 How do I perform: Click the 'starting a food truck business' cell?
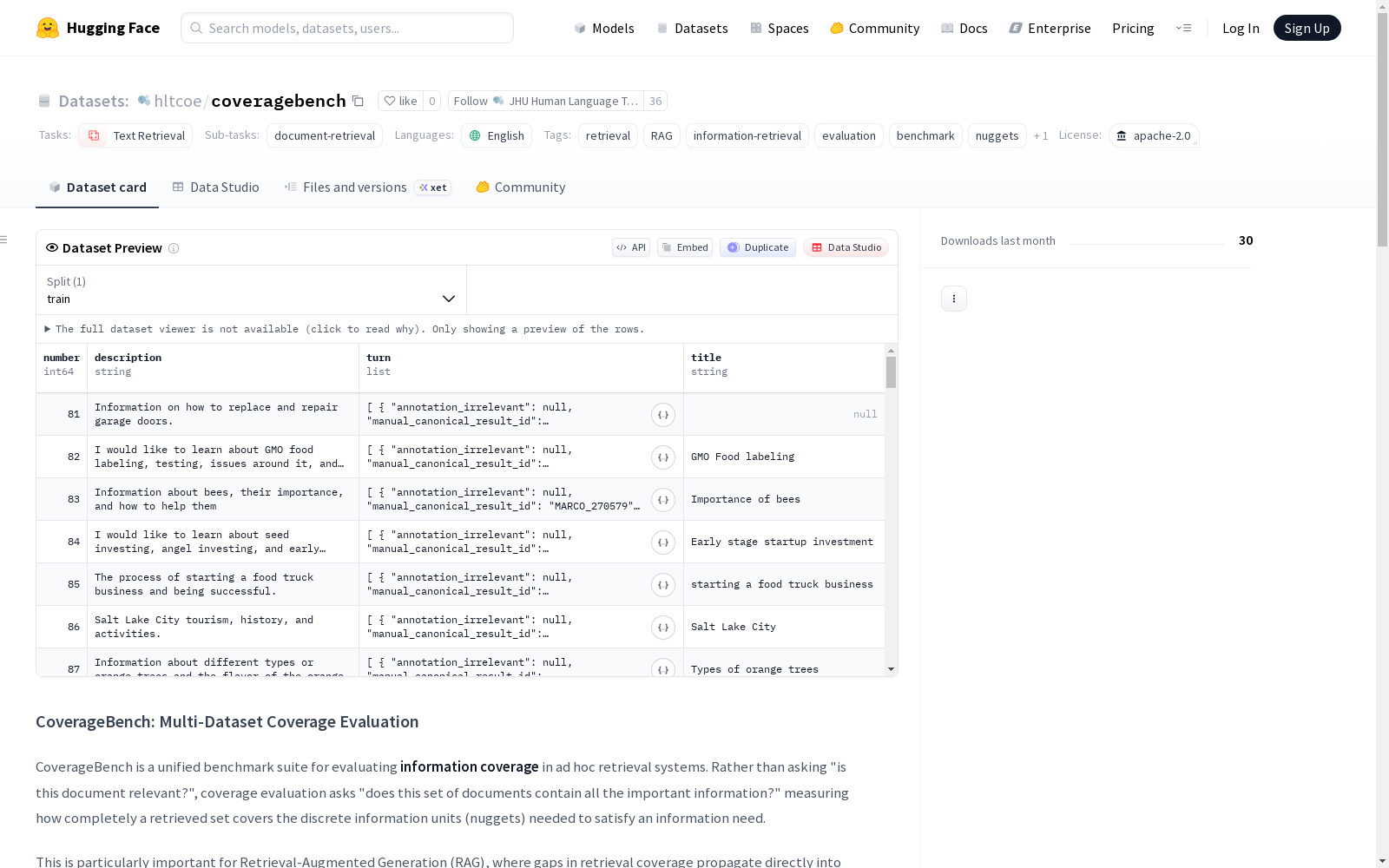784,584
